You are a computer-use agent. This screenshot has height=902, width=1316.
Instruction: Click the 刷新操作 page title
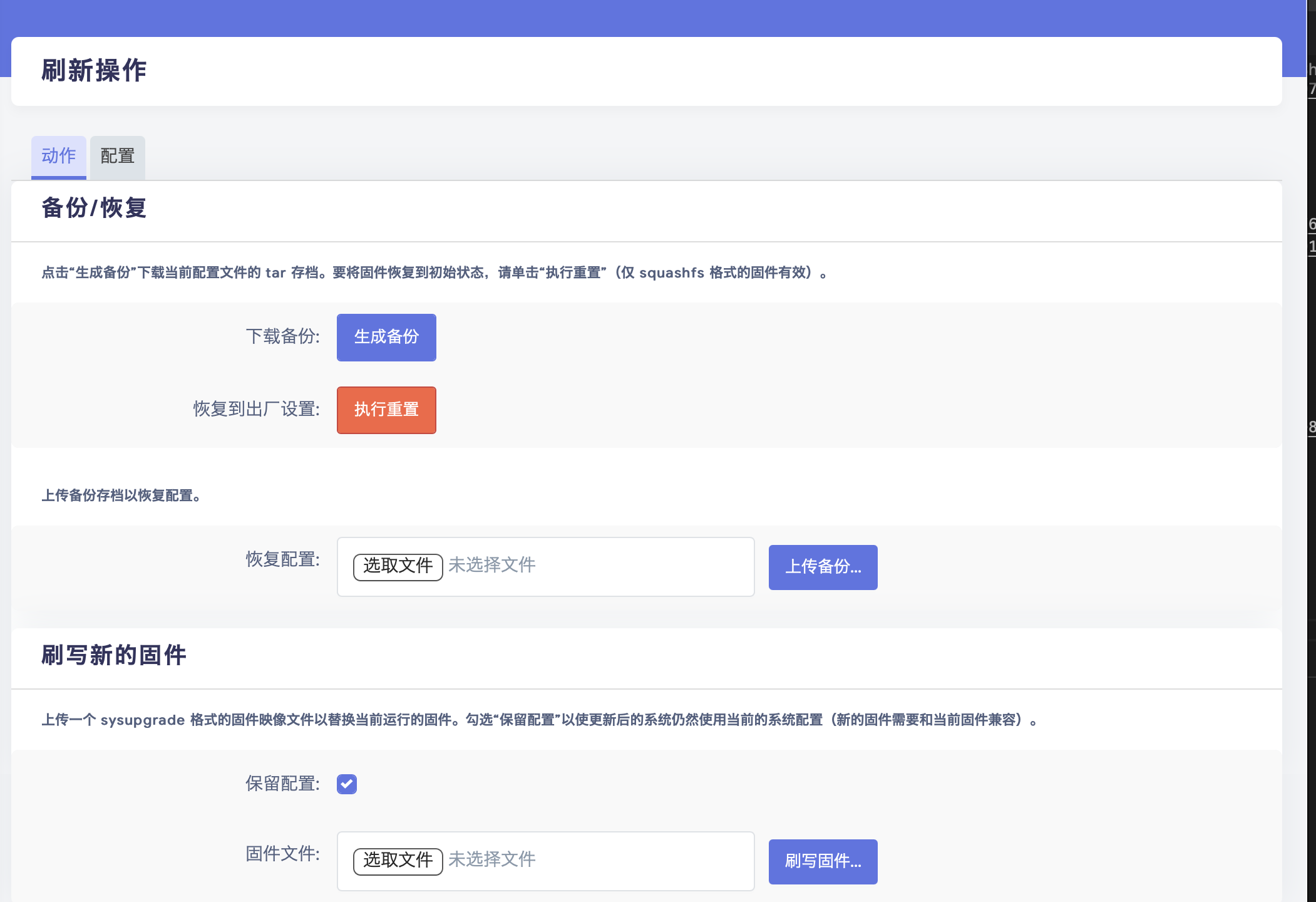pyautogui.click(x=94, y=71)
